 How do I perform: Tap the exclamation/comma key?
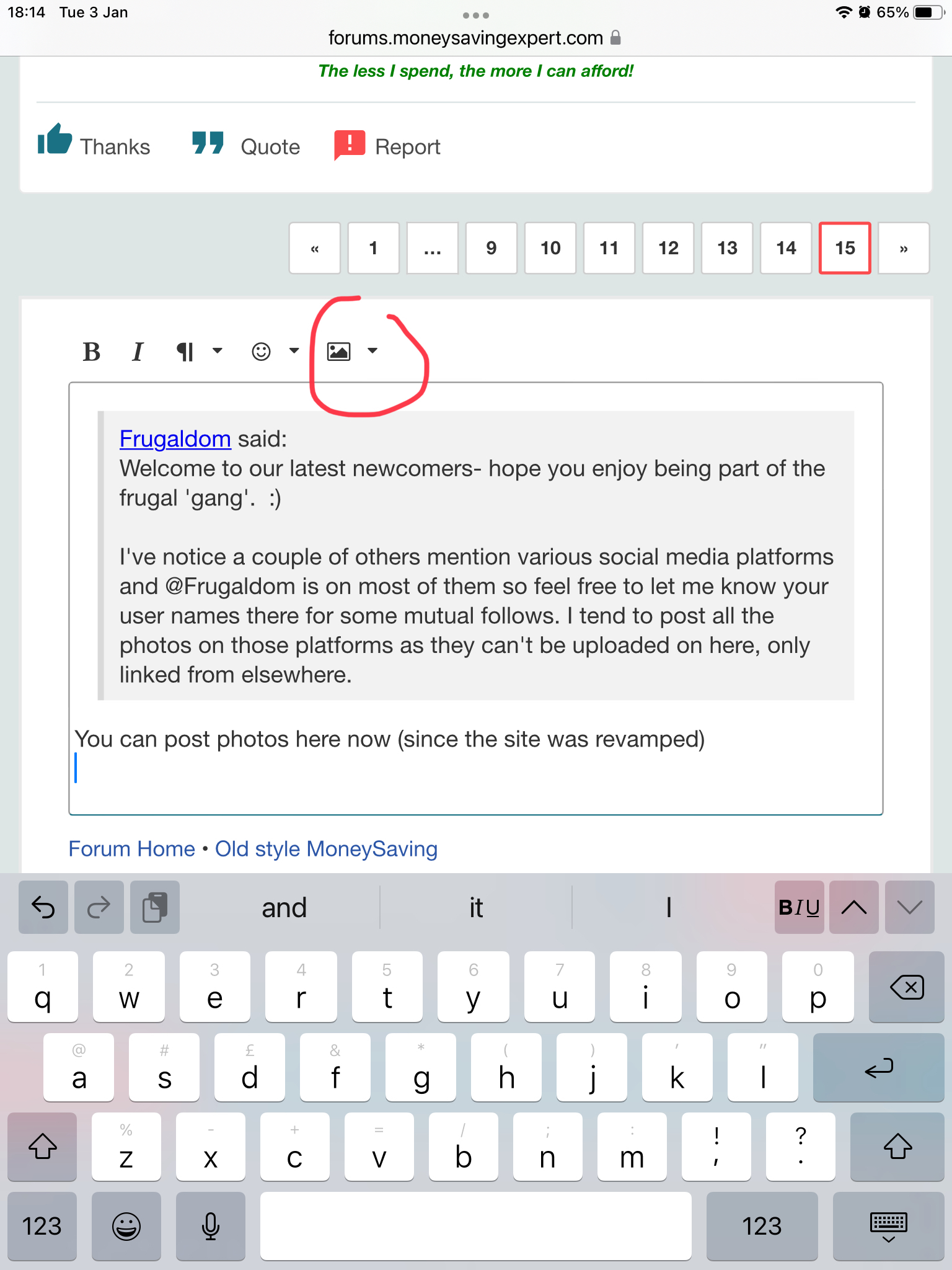(716, 1147)
